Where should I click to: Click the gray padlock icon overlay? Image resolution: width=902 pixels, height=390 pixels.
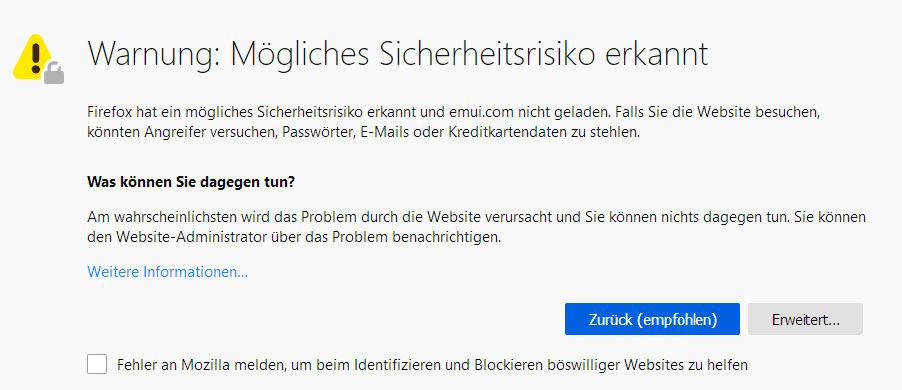point(54,72)
